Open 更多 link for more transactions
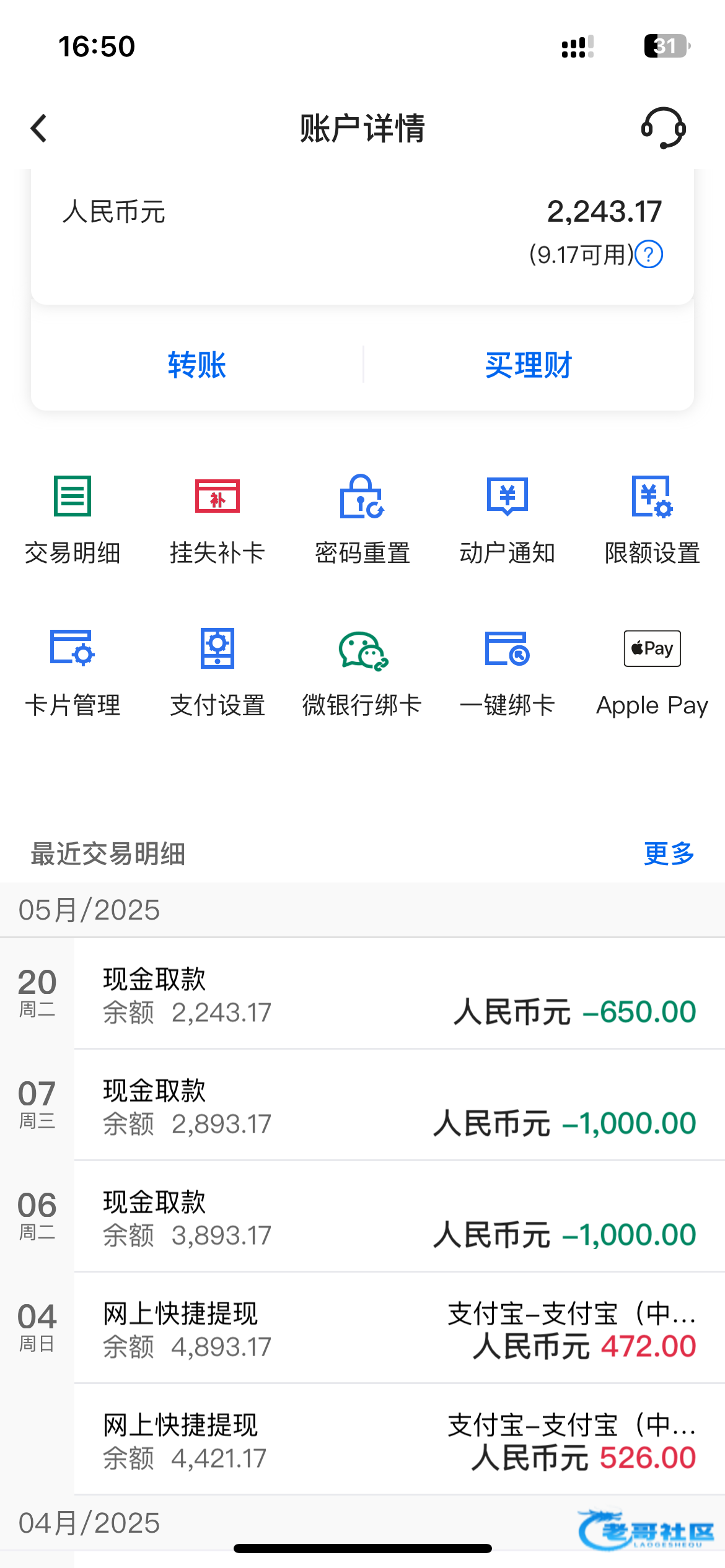 pos(669,853)
